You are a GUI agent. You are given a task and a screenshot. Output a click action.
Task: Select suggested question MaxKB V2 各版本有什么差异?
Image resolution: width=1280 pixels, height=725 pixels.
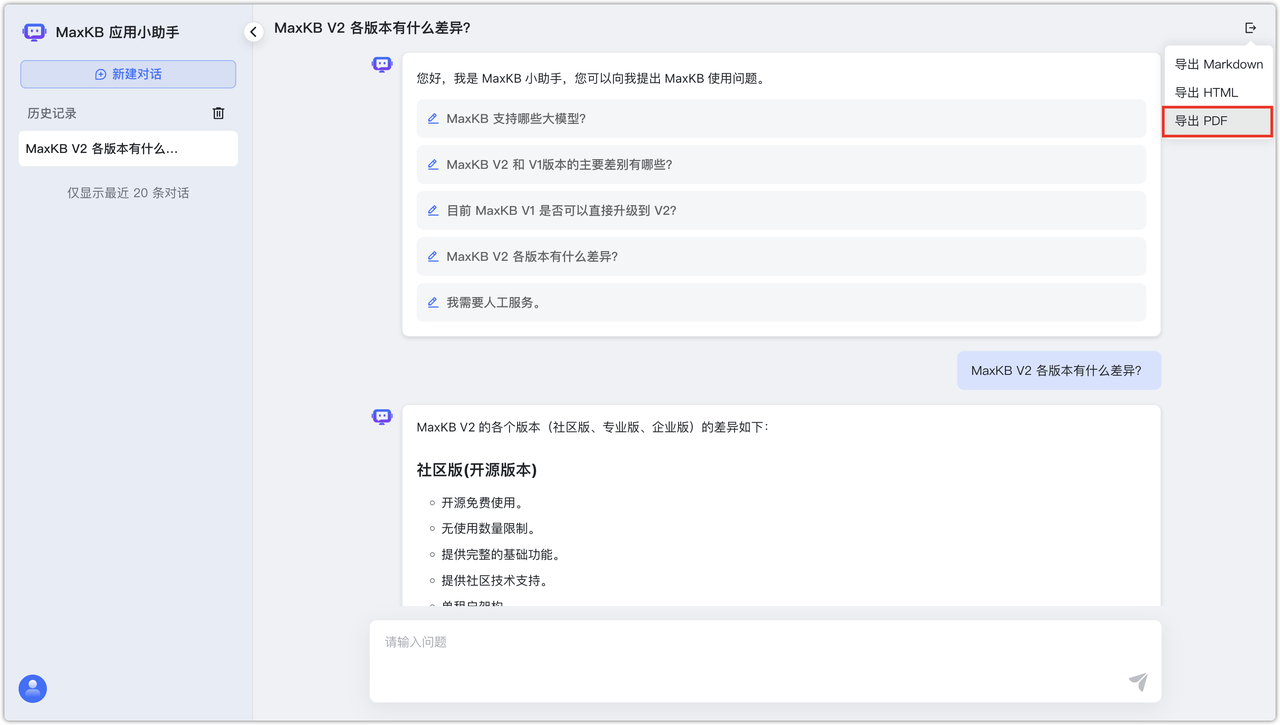pyautogui.click(x=781, y=256)
